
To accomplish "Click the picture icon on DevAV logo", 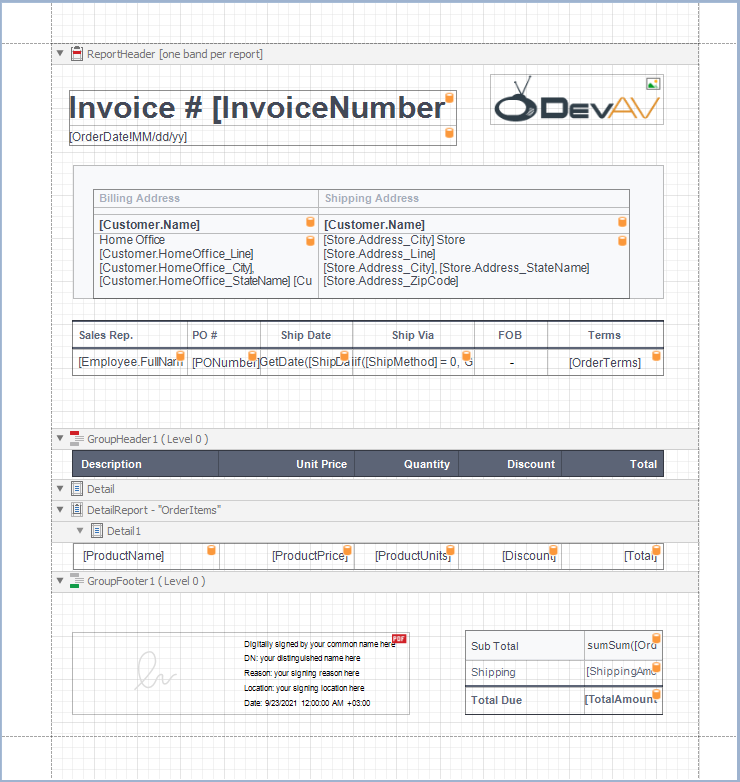I will tap(653, 85).
